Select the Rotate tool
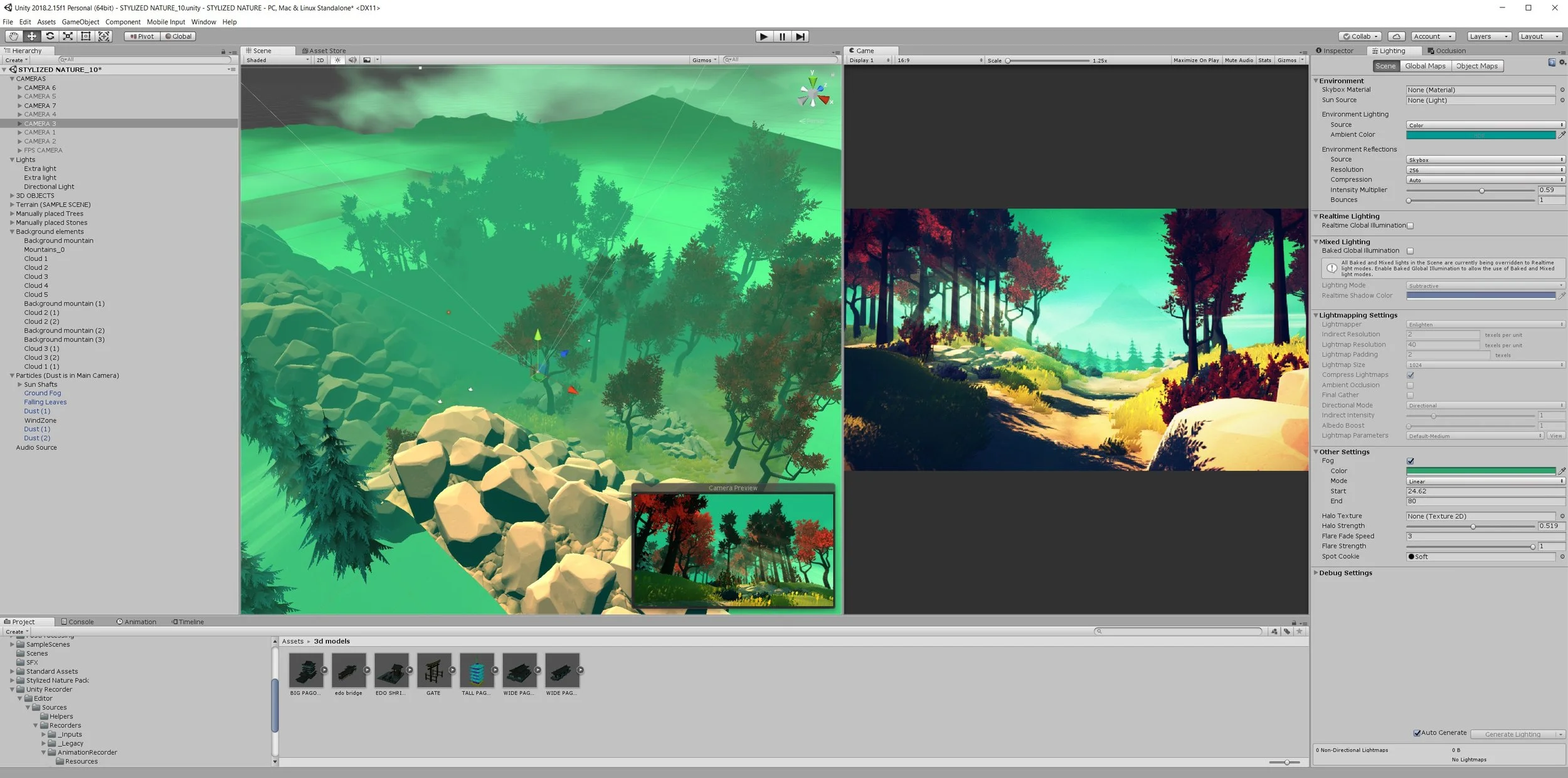This screenshot has height=778, width=1568. [50, 36]
